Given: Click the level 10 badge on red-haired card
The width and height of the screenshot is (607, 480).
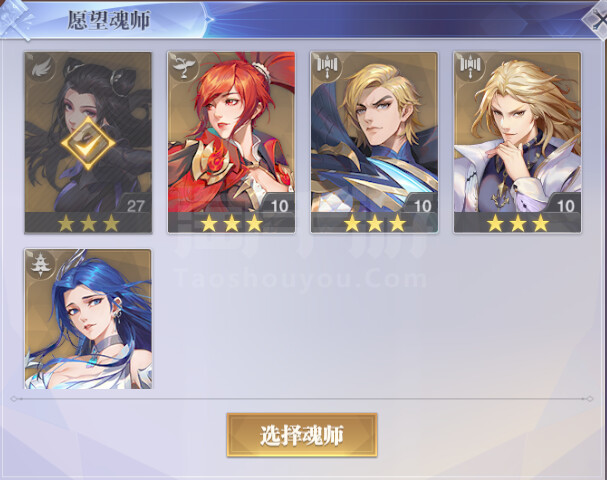Looking at the screenshot, I should click(x=279, y=205).
